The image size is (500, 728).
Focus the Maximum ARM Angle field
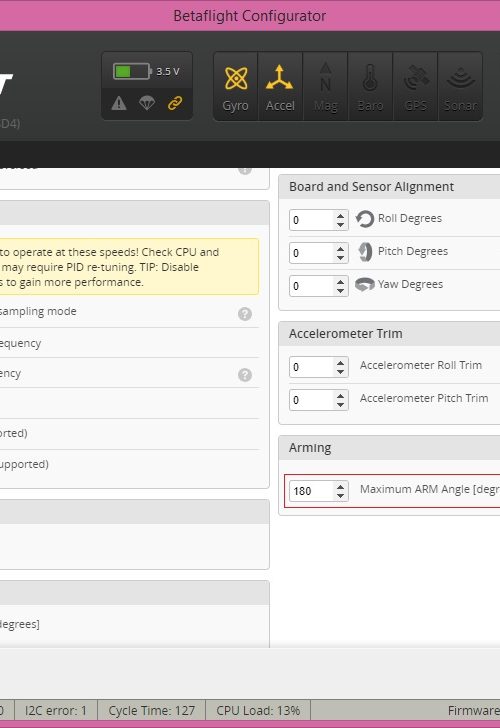(318, 491)
